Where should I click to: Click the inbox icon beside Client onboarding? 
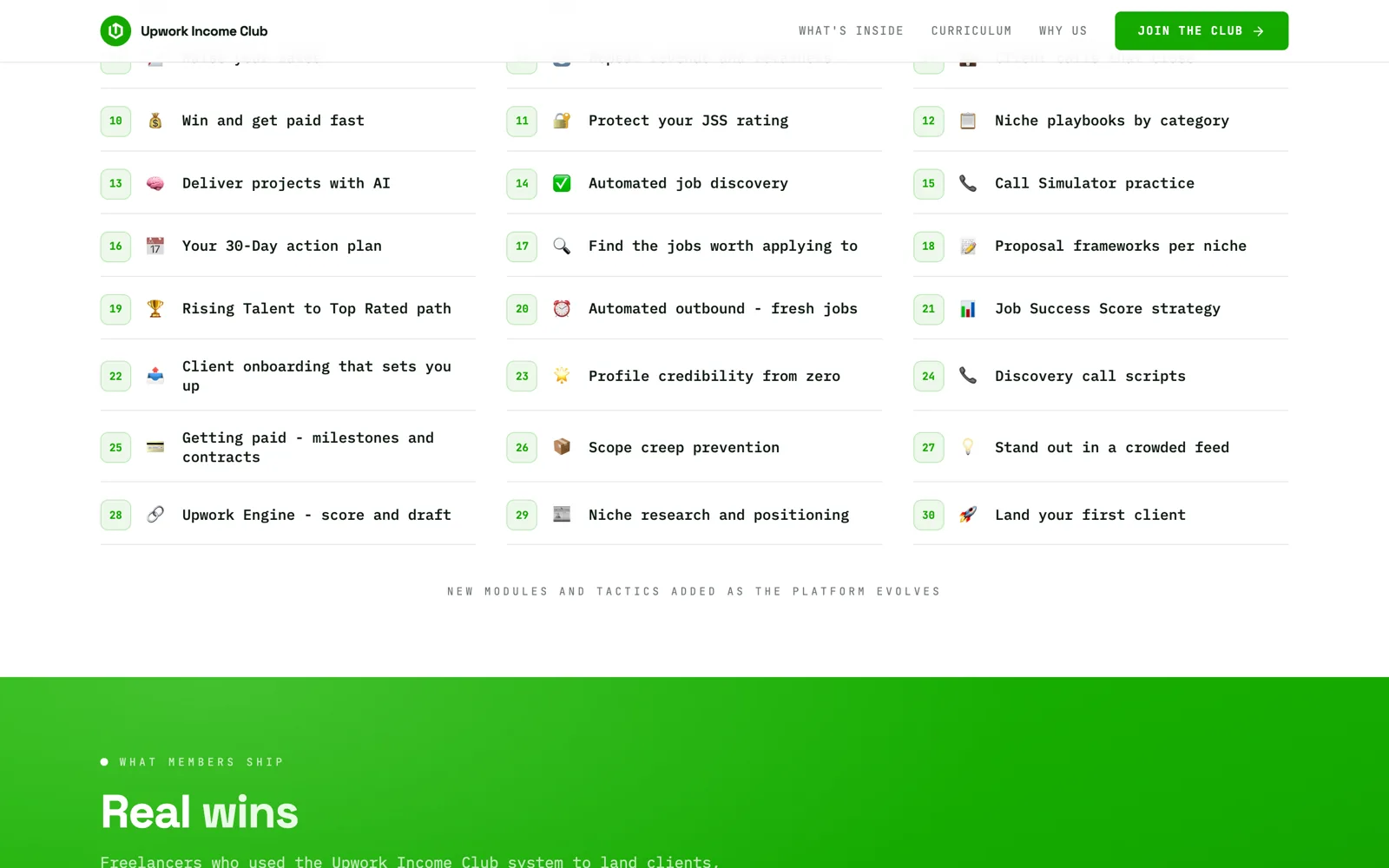pyautogui.click(x=155, y=376)
